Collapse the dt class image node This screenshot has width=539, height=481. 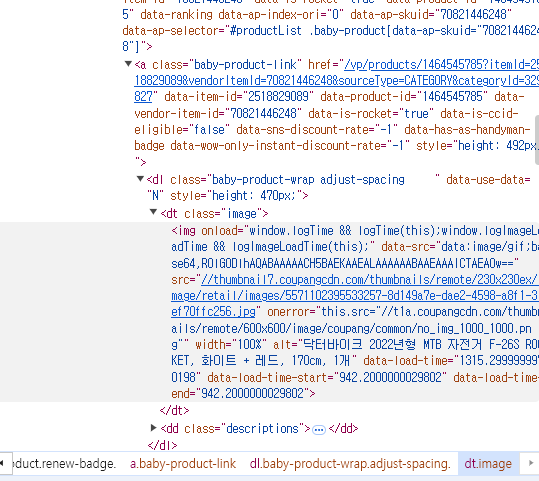coord(154,212)
